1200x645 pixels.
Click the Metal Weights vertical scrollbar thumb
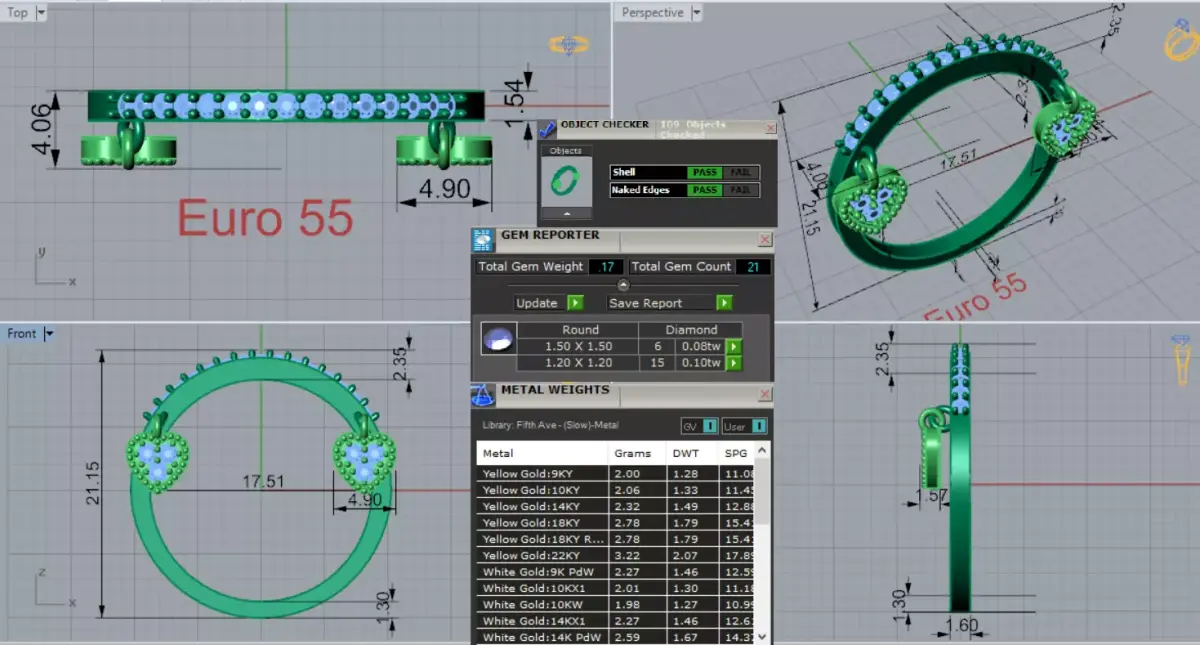point(762,492)
